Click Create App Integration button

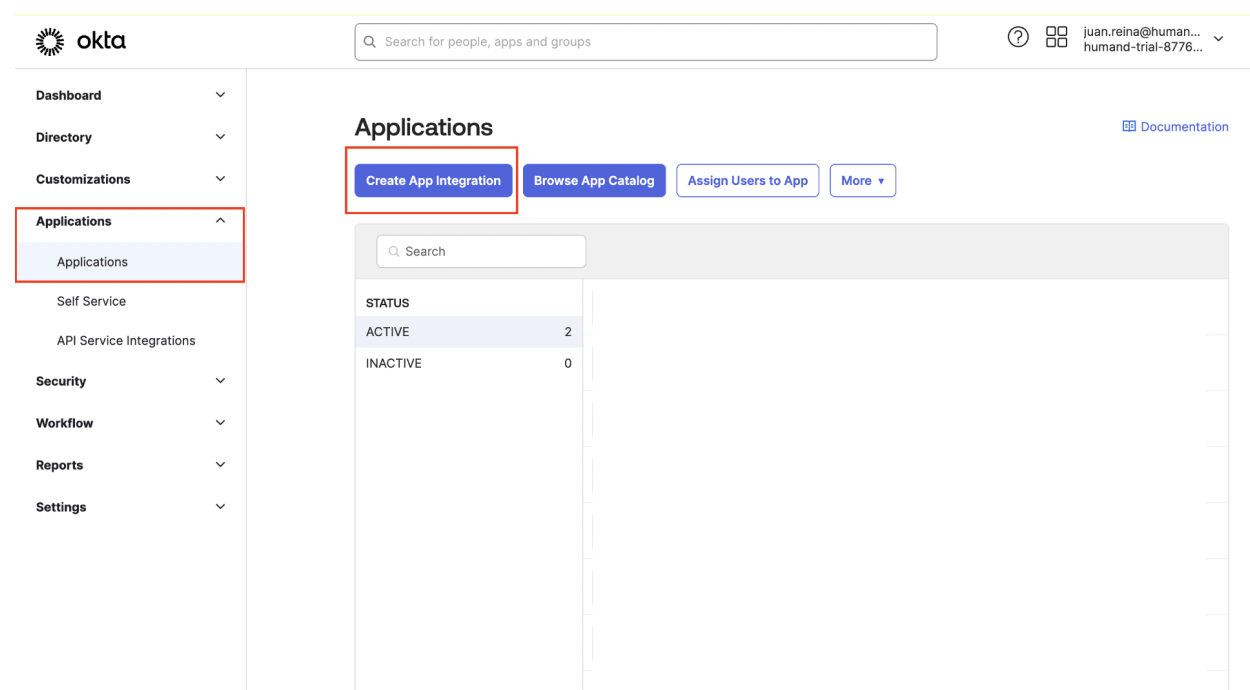433,181
